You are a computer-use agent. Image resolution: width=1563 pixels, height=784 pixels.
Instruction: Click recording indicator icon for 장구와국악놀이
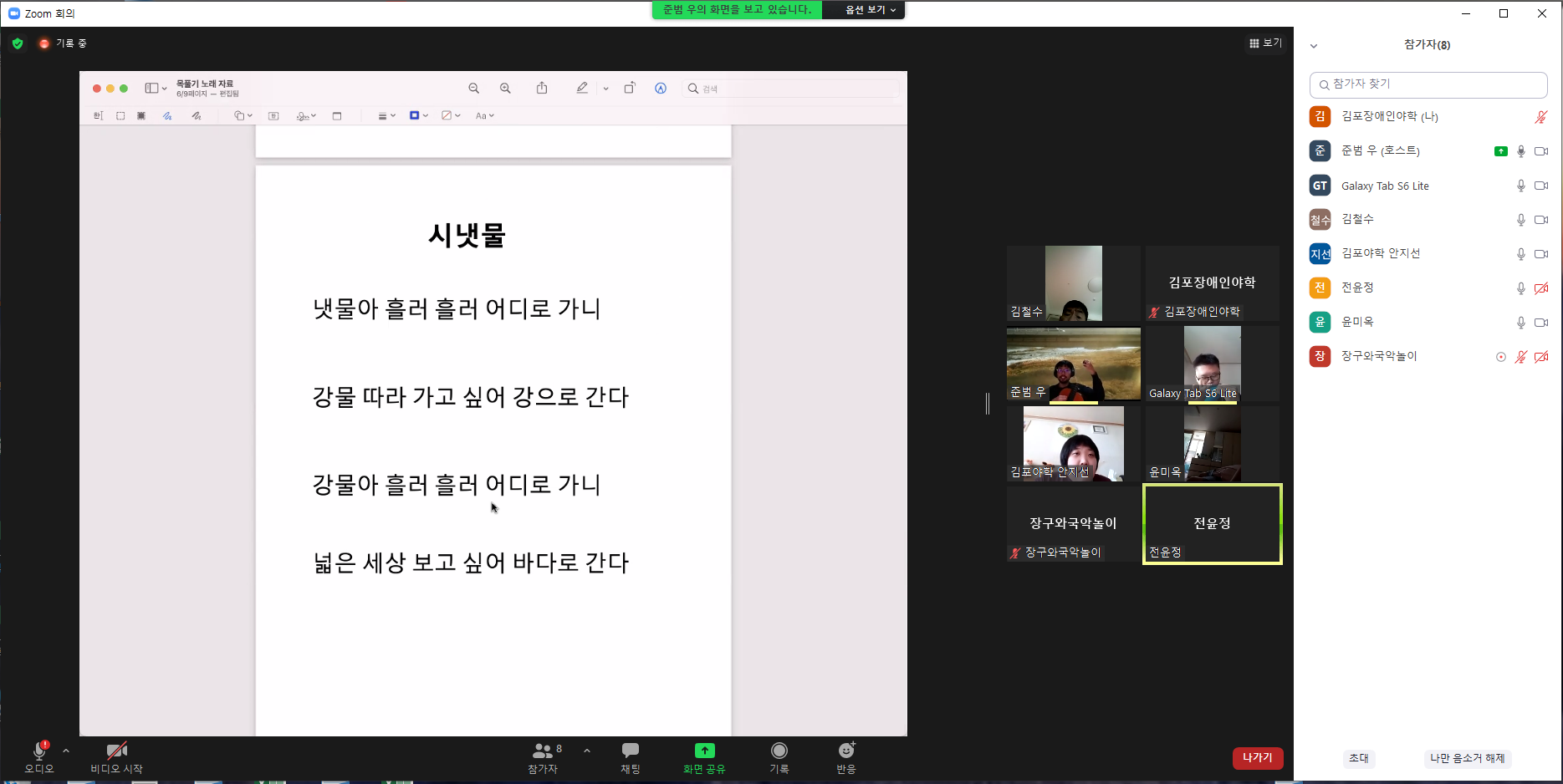pos(1501,357)
